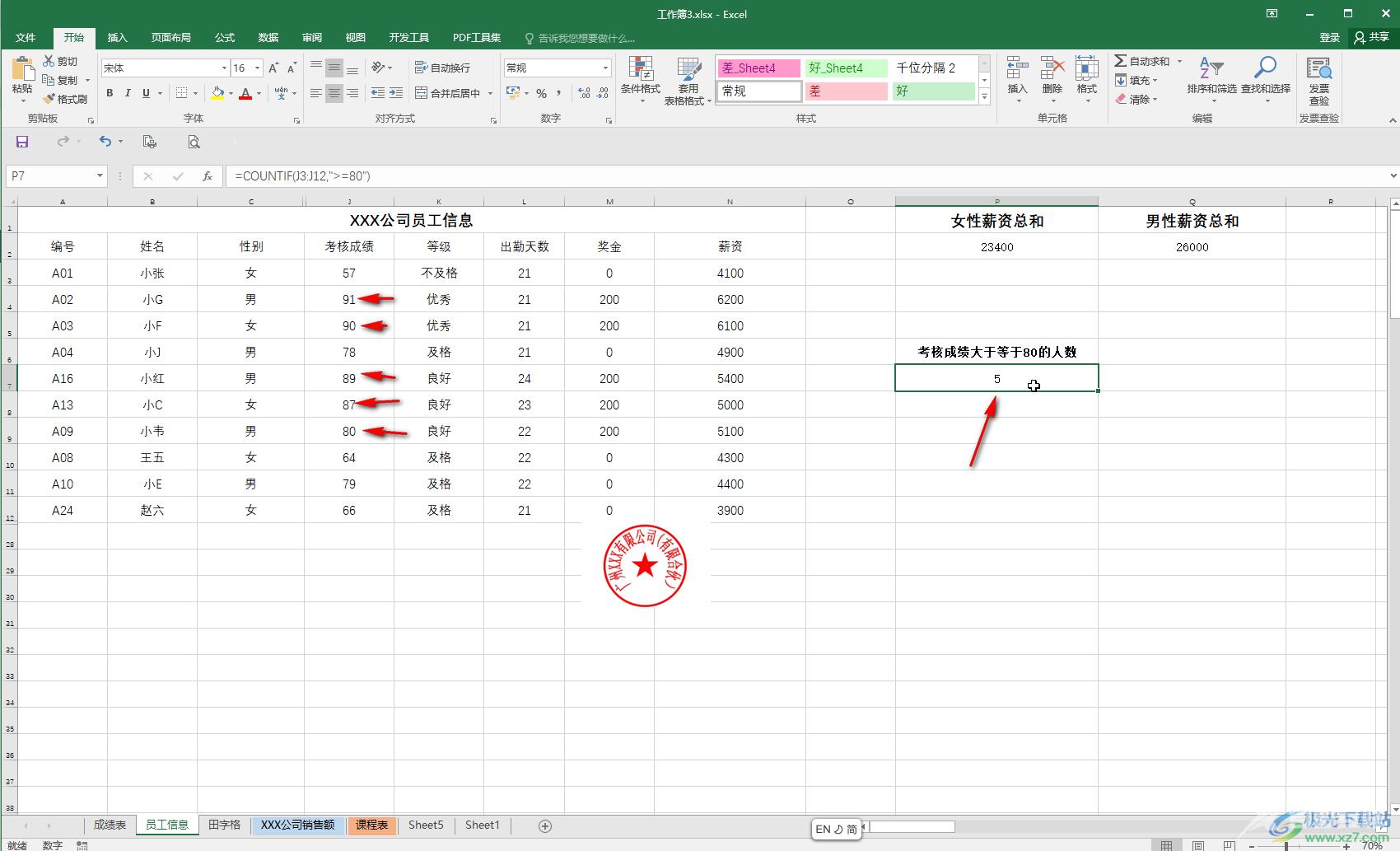This screenshot has height=851, width=1400.
Task: Click increase decimal places icon
Action: [x=584, y=93]
